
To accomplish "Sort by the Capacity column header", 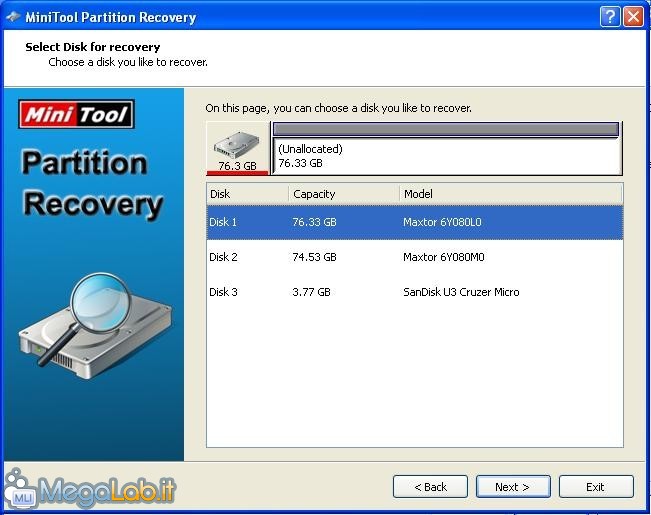I will 344,194.
